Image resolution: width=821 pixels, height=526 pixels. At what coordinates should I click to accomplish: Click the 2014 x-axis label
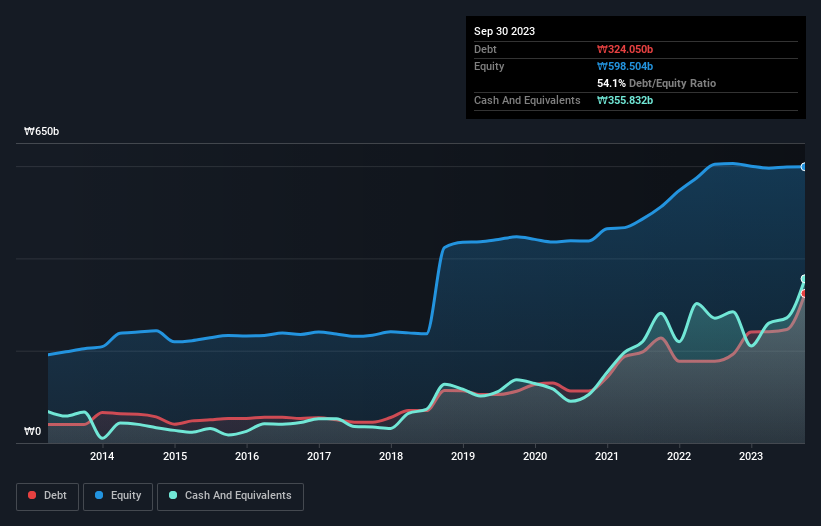pyautogui.click(x=102, y=456)
